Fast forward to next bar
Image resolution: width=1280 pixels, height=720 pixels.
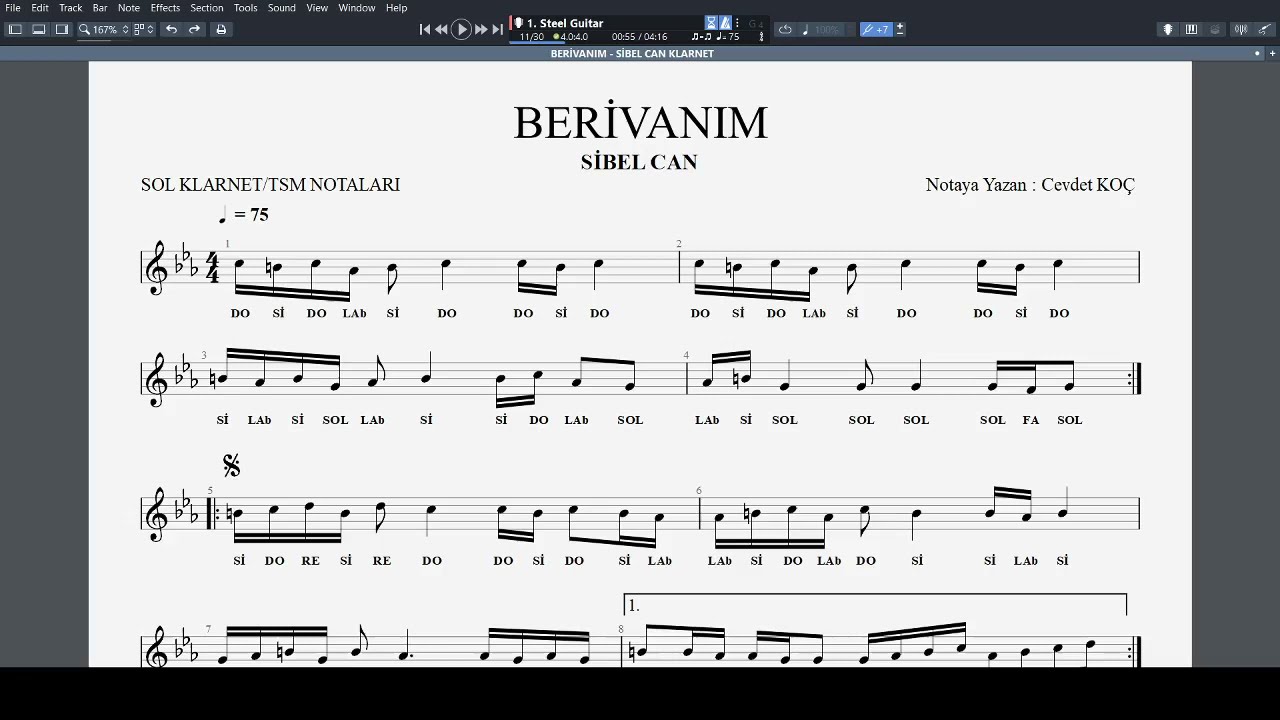click(481, 30)
